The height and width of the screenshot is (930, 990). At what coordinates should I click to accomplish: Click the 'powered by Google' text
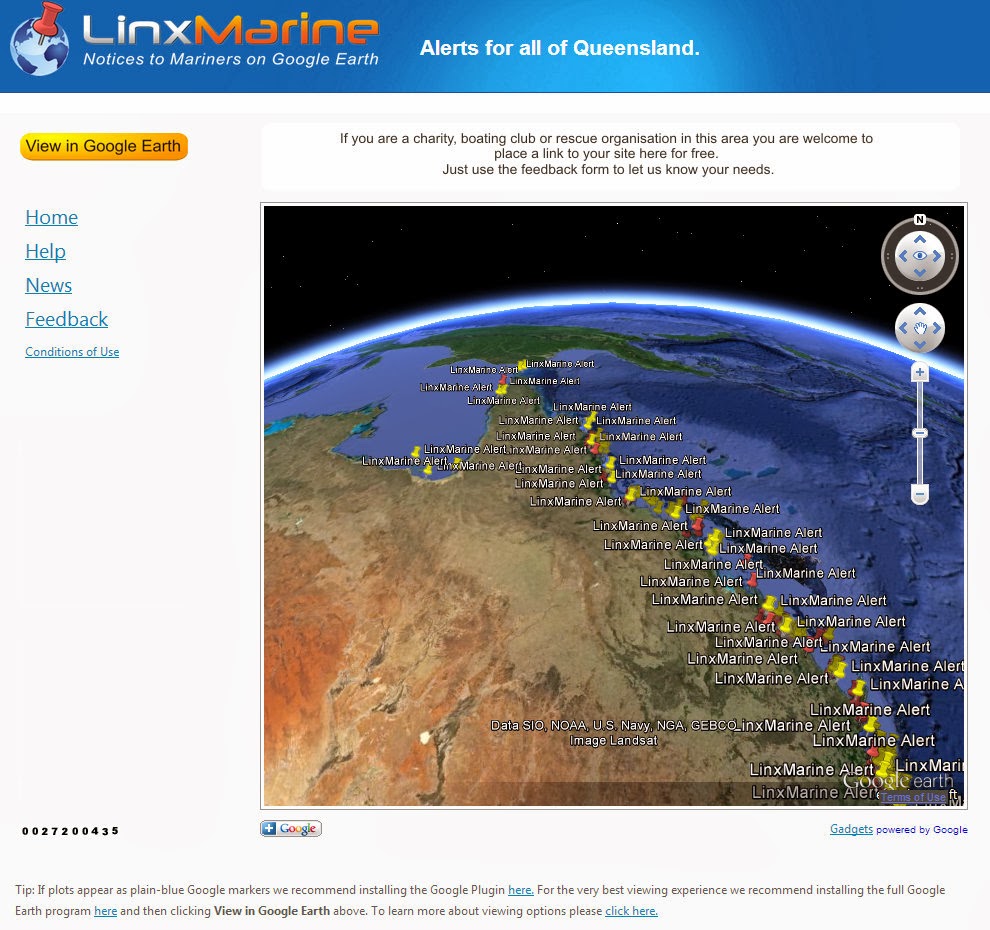click(x=922, y=830)
